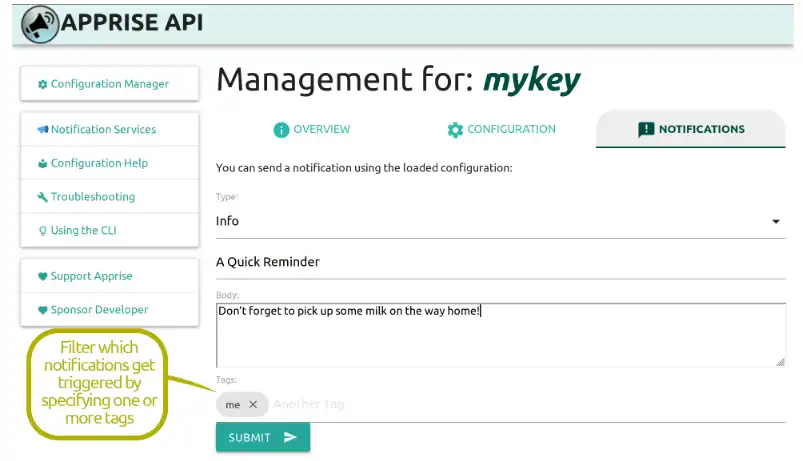
Task: Open the Type dropdown showing Info
Action: pos(500,221)
